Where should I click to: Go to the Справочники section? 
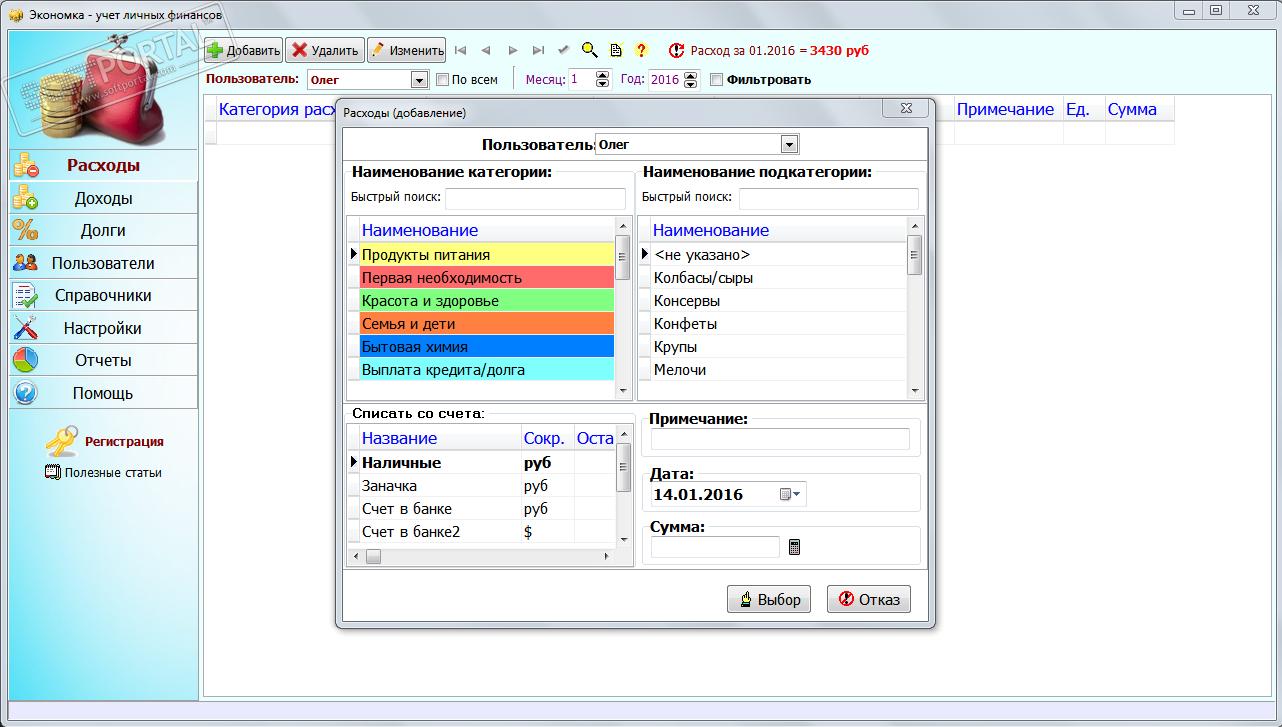click(x=104, y=295)
